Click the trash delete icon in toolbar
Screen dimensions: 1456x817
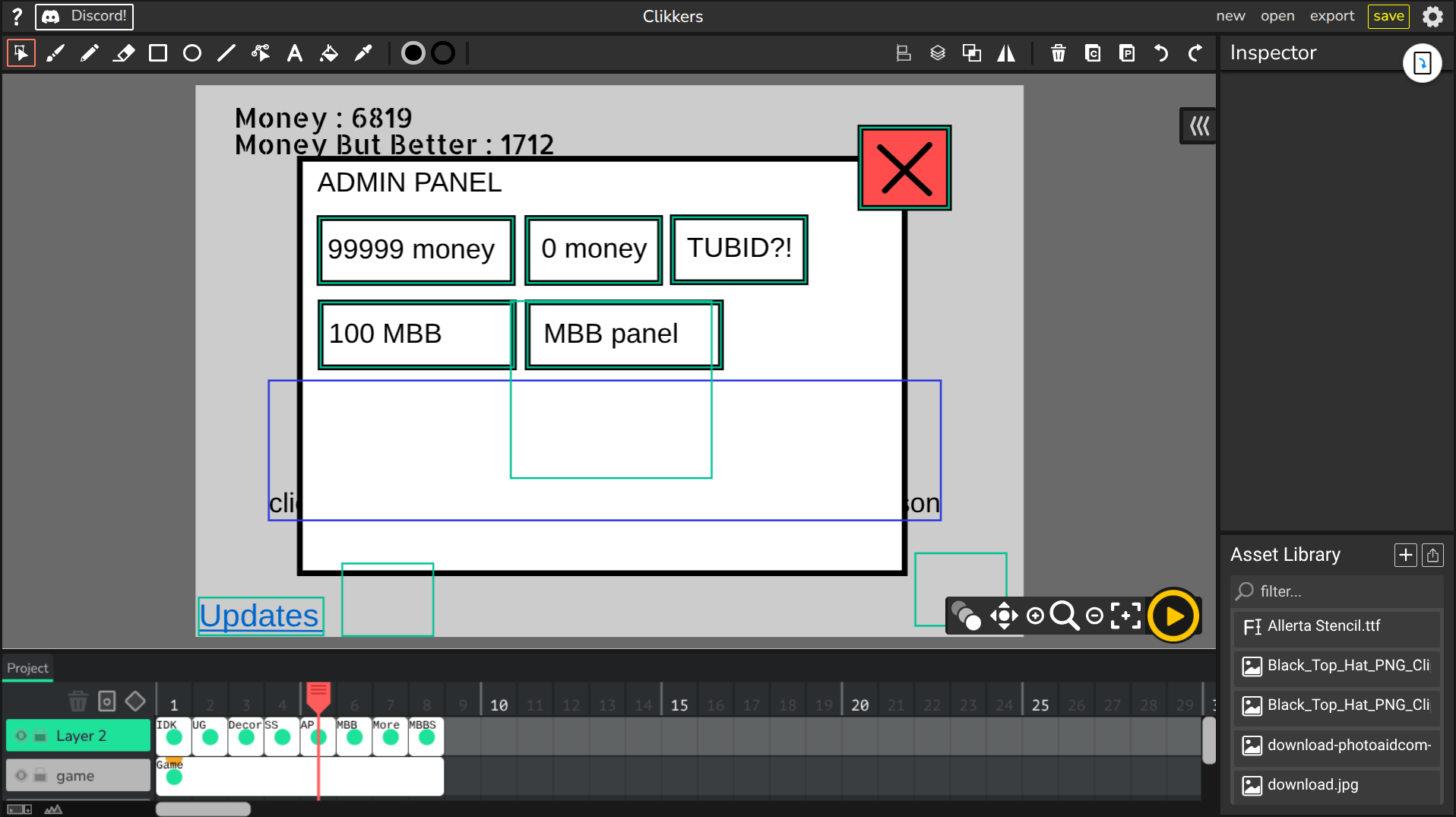[x=1058, y=53]
